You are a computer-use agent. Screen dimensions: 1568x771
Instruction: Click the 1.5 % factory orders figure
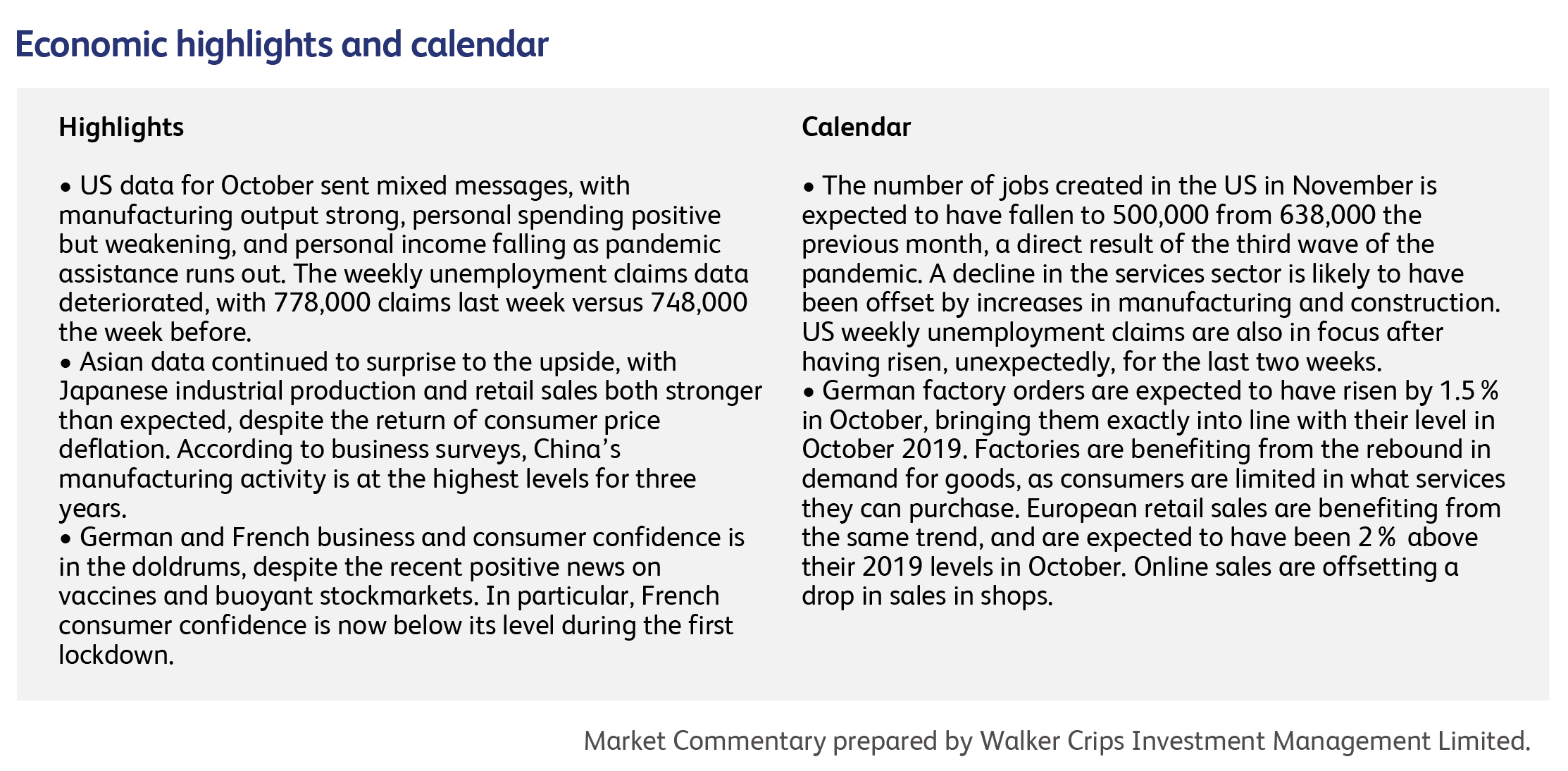click(x=1469, y=391)
